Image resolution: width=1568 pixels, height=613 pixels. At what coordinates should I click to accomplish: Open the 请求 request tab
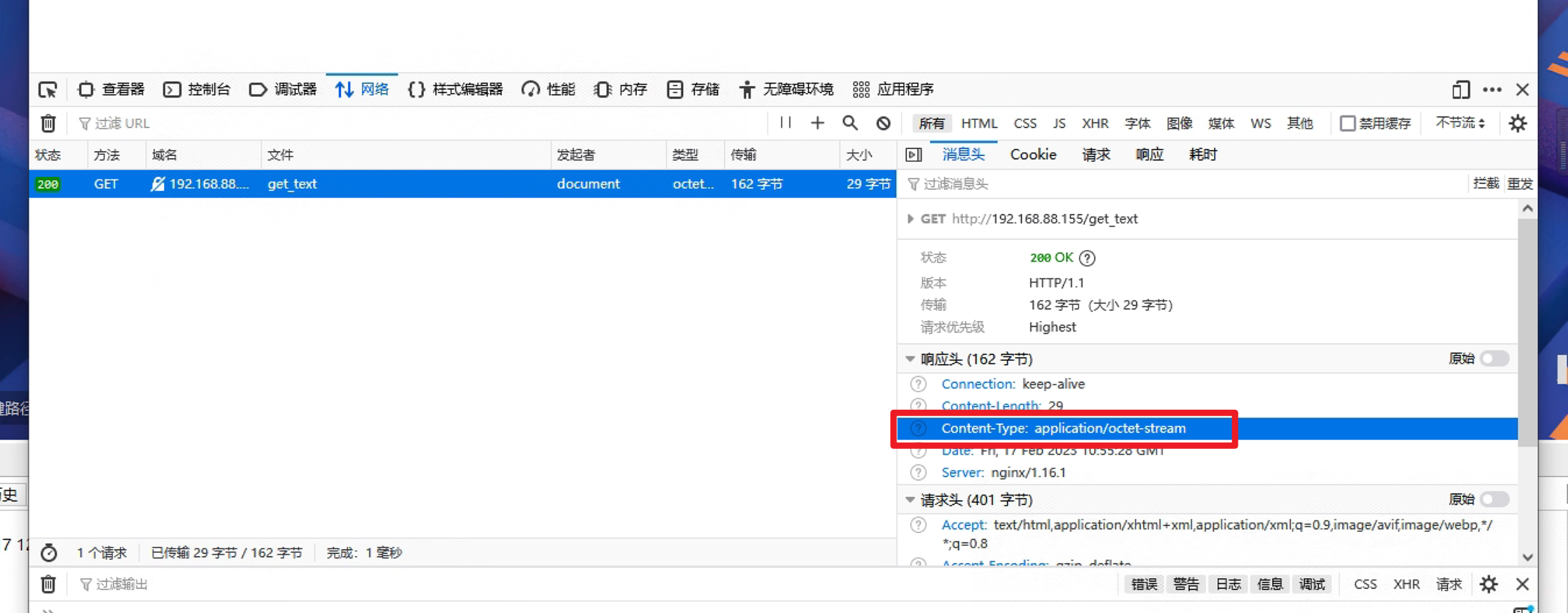(x=1096, y=154)
